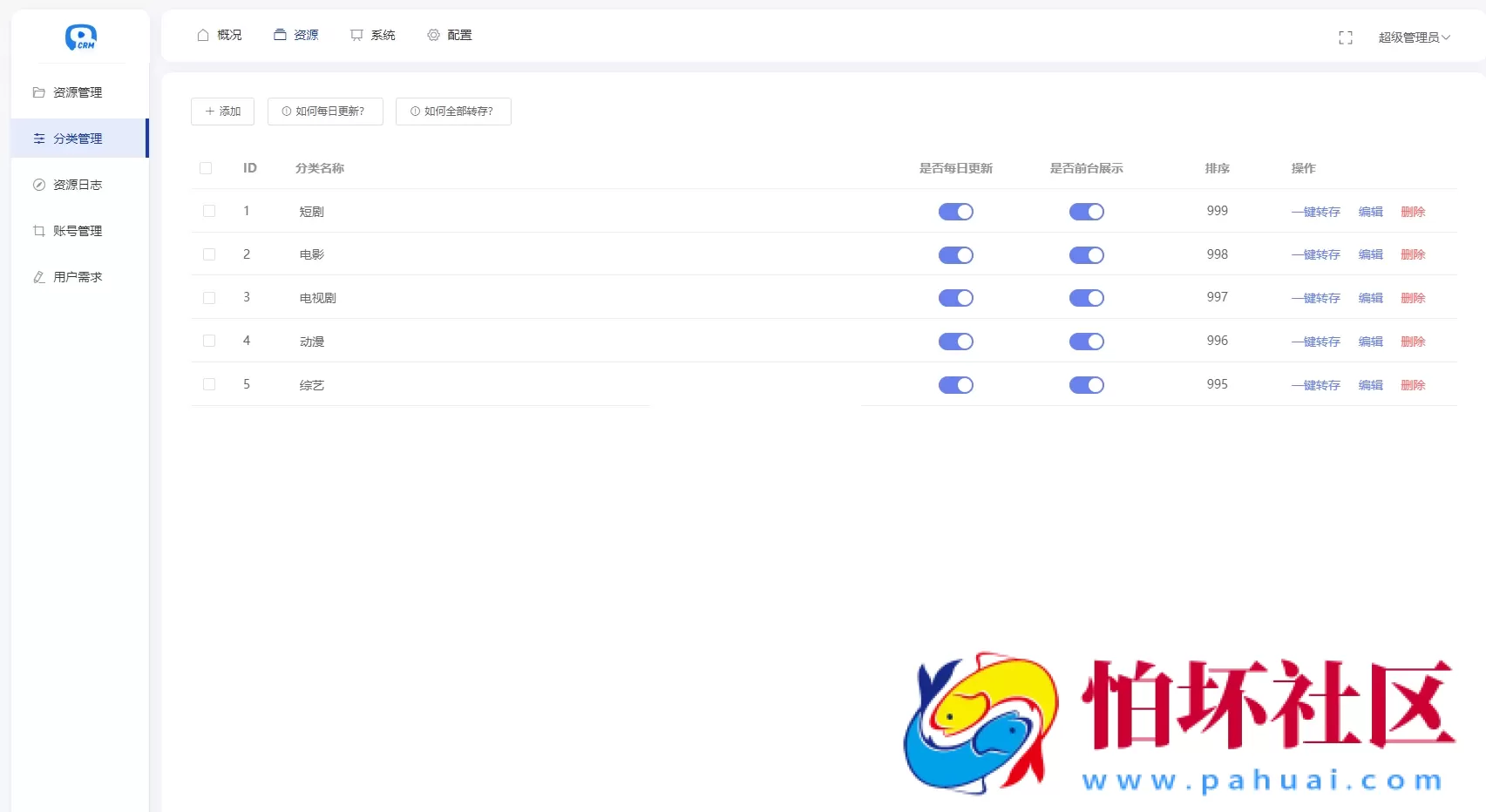
Task: Edit the 短剧 category
Action: 1370,212
